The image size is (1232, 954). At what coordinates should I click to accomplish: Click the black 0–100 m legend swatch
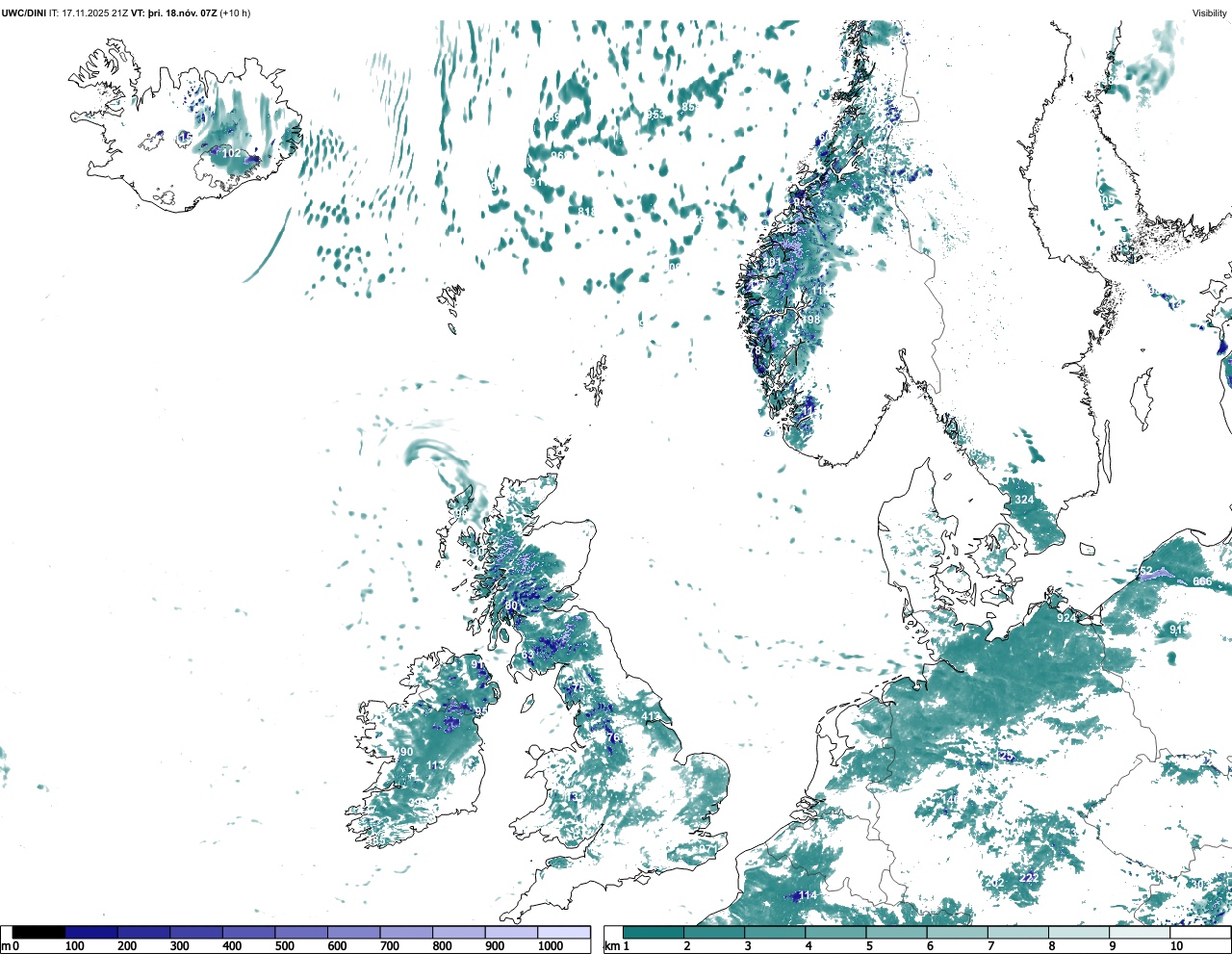38,932
